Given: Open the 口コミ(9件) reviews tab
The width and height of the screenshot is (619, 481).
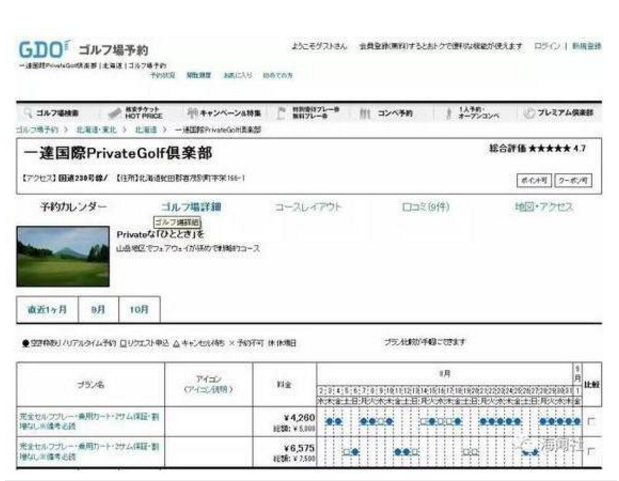Looking at the screenshot, I should click(425, 207).
